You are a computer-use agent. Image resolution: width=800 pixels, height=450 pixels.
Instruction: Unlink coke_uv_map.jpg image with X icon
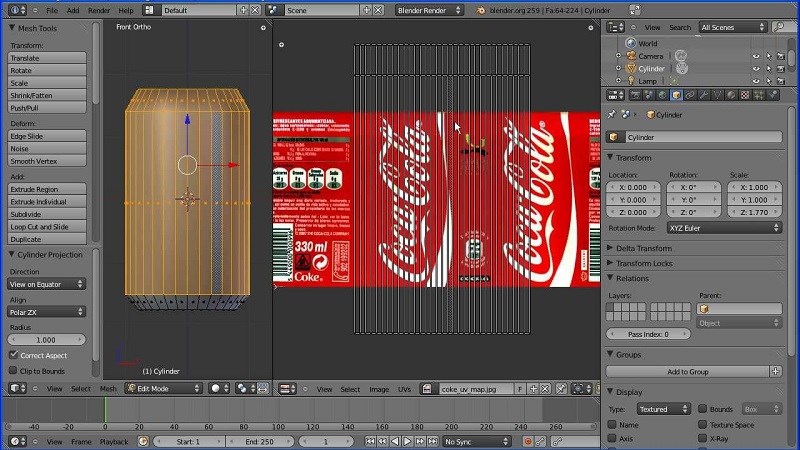[x=545, y=389]
